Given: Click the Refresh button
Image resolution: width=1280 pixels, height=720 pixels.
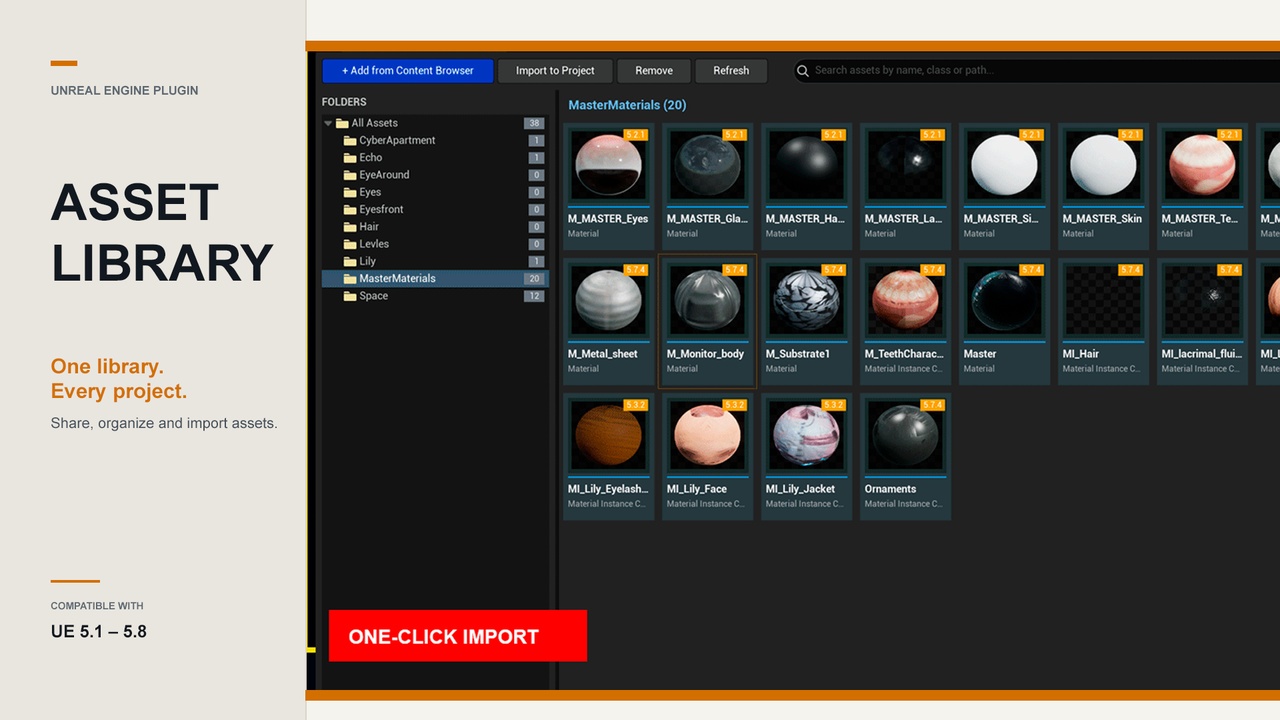Looking at the screenshot, I should tap(731, 71).
